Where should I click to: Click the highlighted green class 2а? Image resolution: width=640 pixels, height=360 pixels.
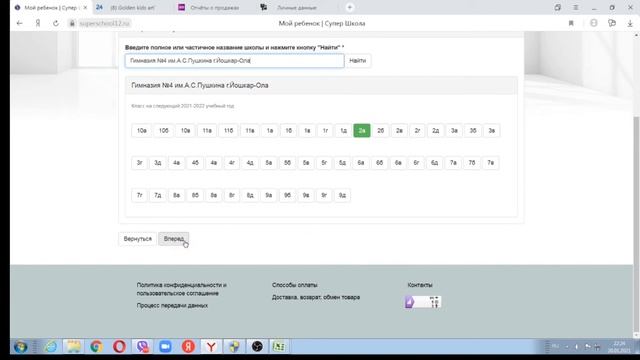(x=362, y=131)
